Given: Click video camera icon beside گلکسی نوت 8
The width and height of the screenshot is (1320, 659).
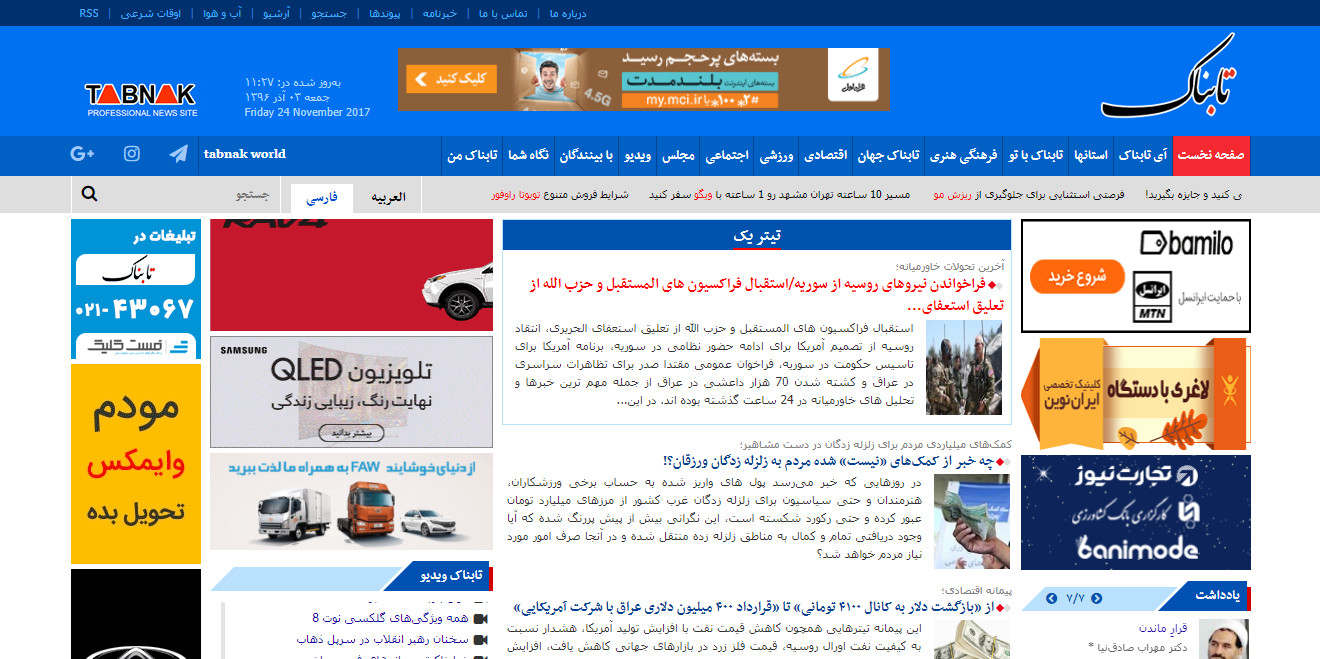Looking at the screenshot, I should pos(480,619).
